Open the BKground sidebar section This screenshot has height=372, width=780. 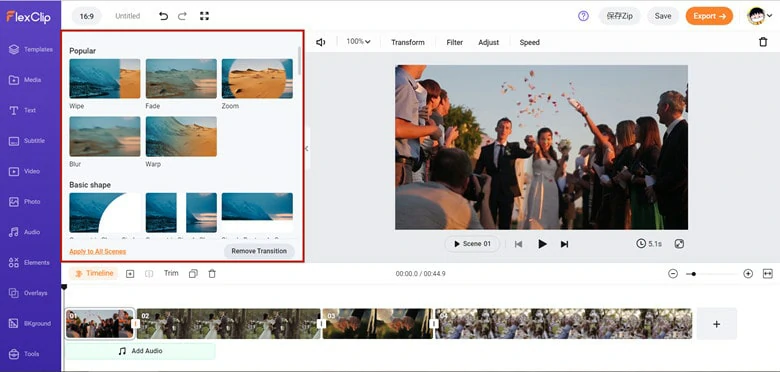[30, 323]
